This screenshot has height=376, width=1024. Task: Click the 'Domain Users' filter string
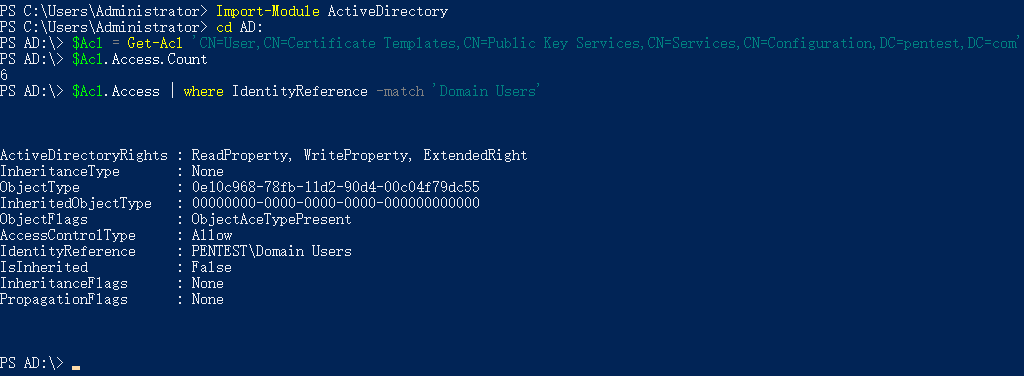pos(484,91)
